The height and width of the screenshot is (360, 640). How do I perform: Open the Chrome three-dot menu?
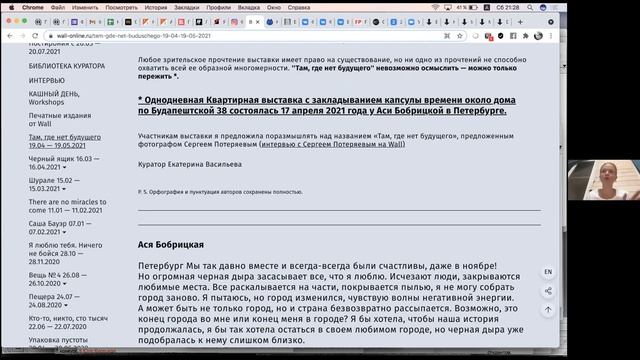[x=551, y=36]
